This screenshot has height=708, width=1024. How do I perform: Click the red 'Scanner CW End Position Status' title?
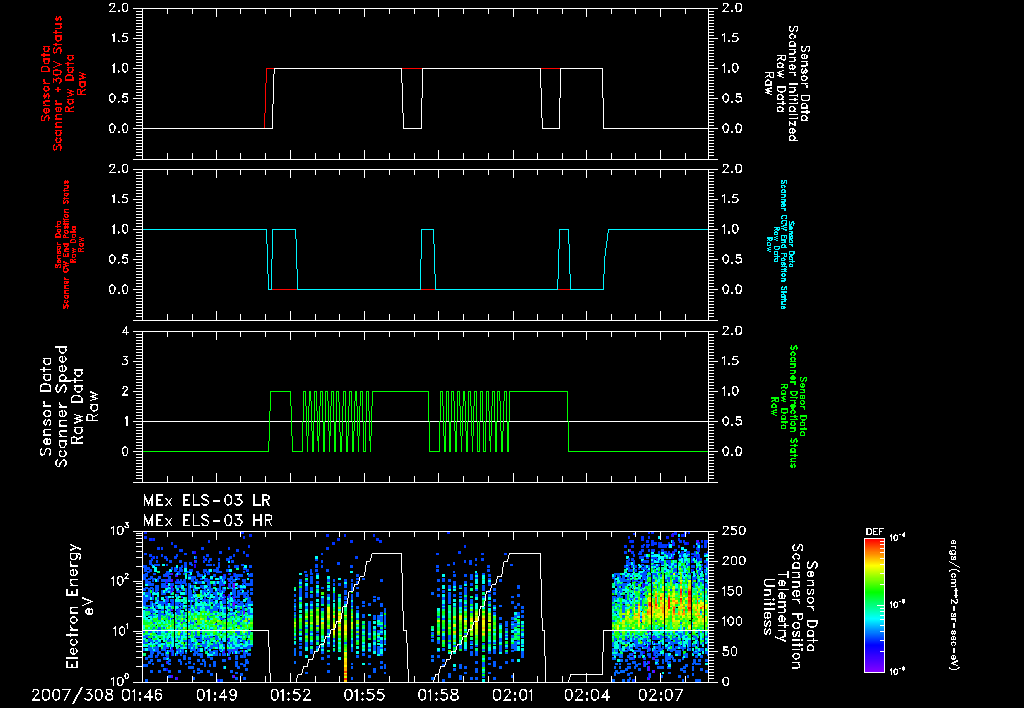tap(66, 245)
